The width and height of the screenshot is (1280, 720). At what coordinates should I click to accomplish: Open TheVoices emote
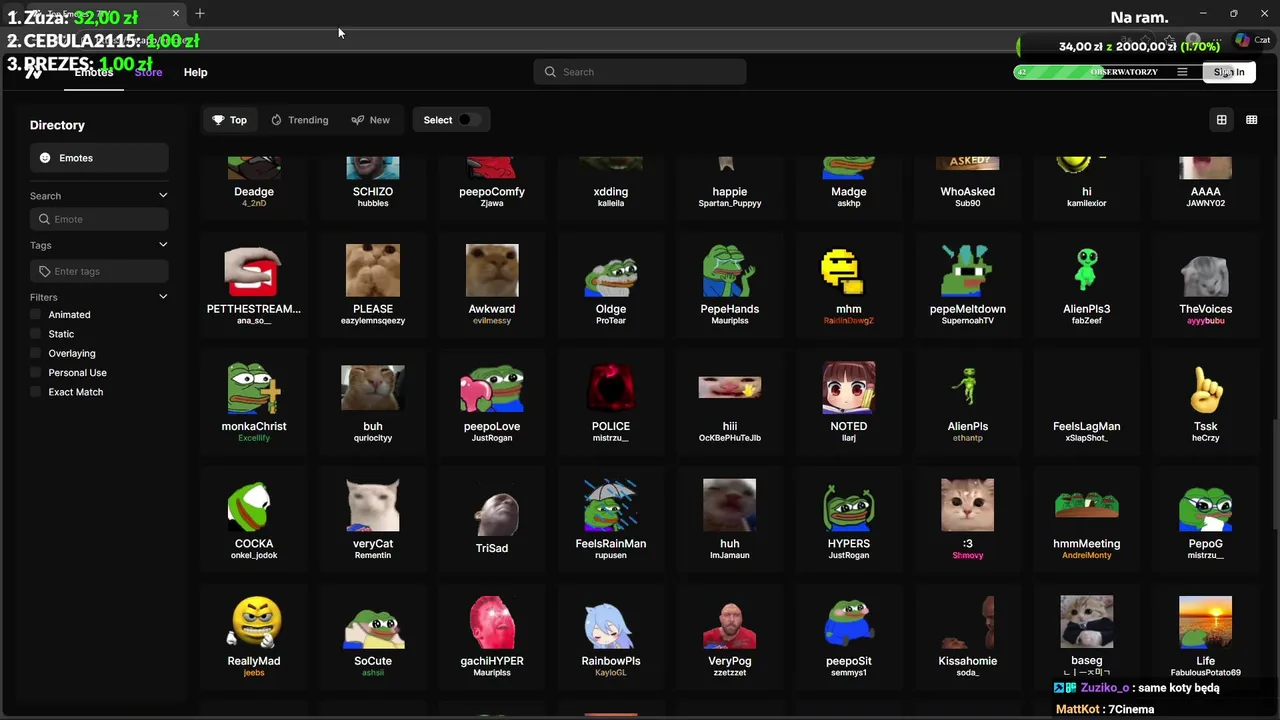click(1205, 277)
